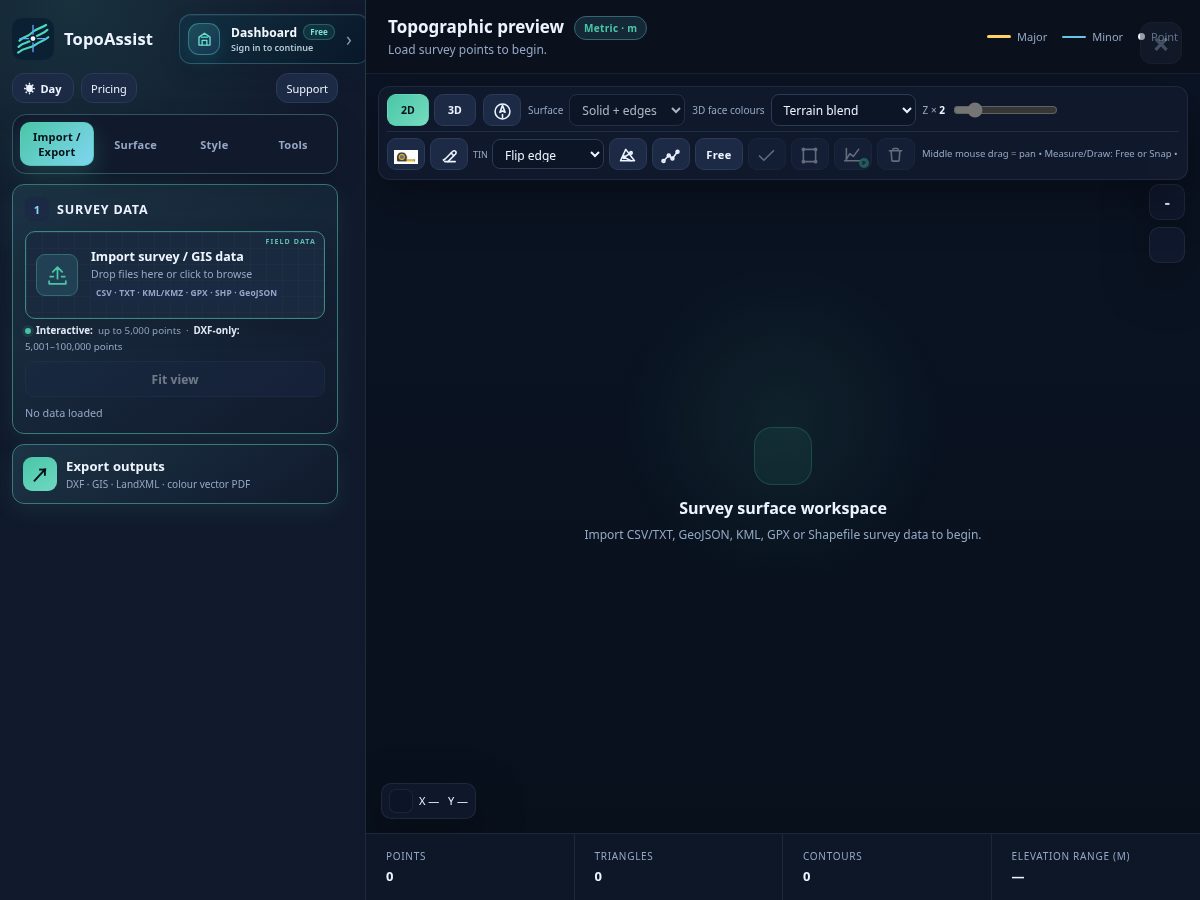The image size is (1200, 900).
Task: Click the north arrow compass icon
Action: coord(503,110)
